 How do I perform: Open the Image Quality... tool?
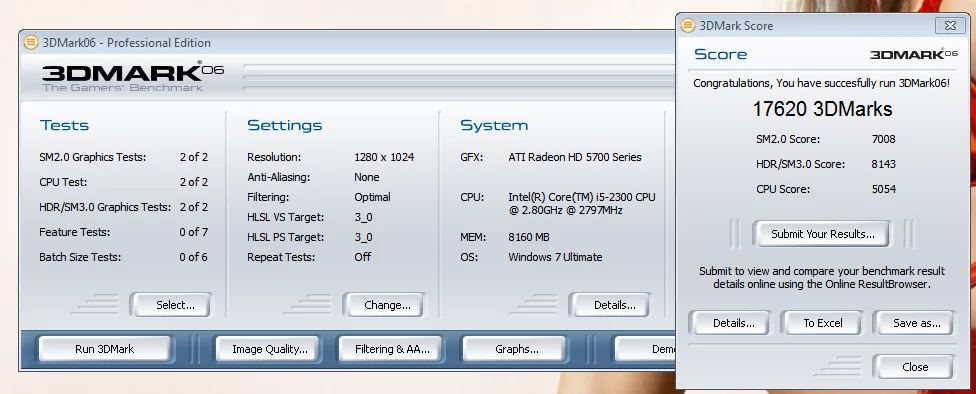point(268,349)
